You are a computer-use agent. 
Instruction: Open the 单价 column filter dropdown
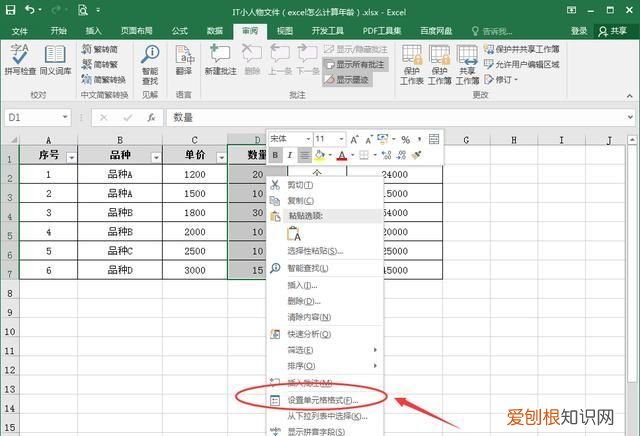[x=221, y=158]
